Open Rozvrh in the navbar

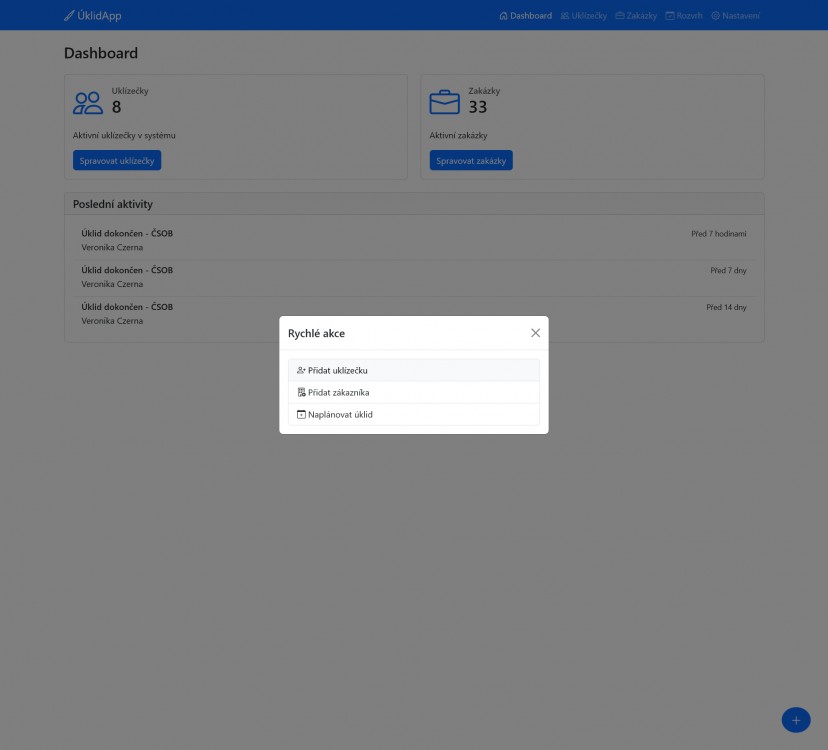point(684,16)
